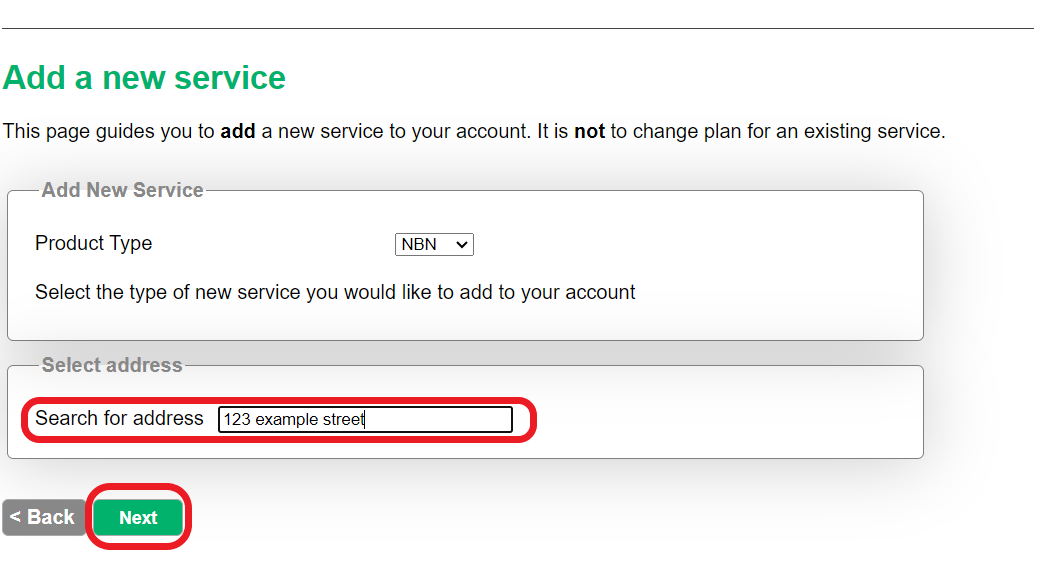Click the green Next button
This screenshot has width=1040, height=564.
[x=138, y=517]
